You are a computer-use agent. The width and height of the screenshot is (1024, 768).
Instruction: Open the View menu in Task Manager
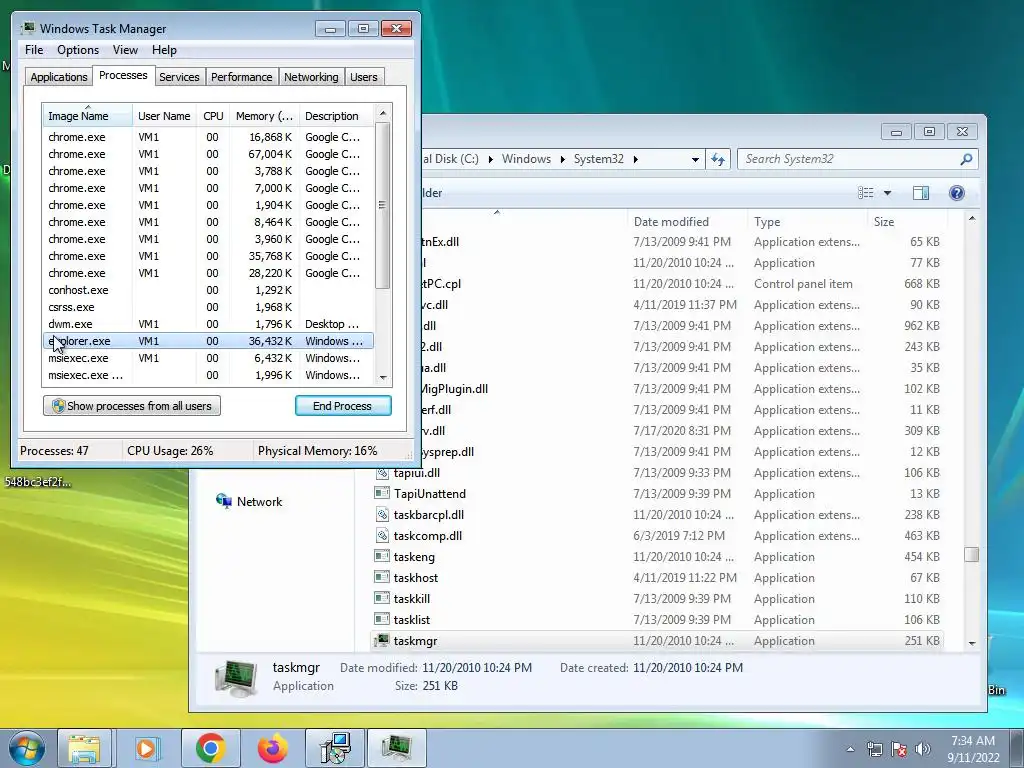125,50
